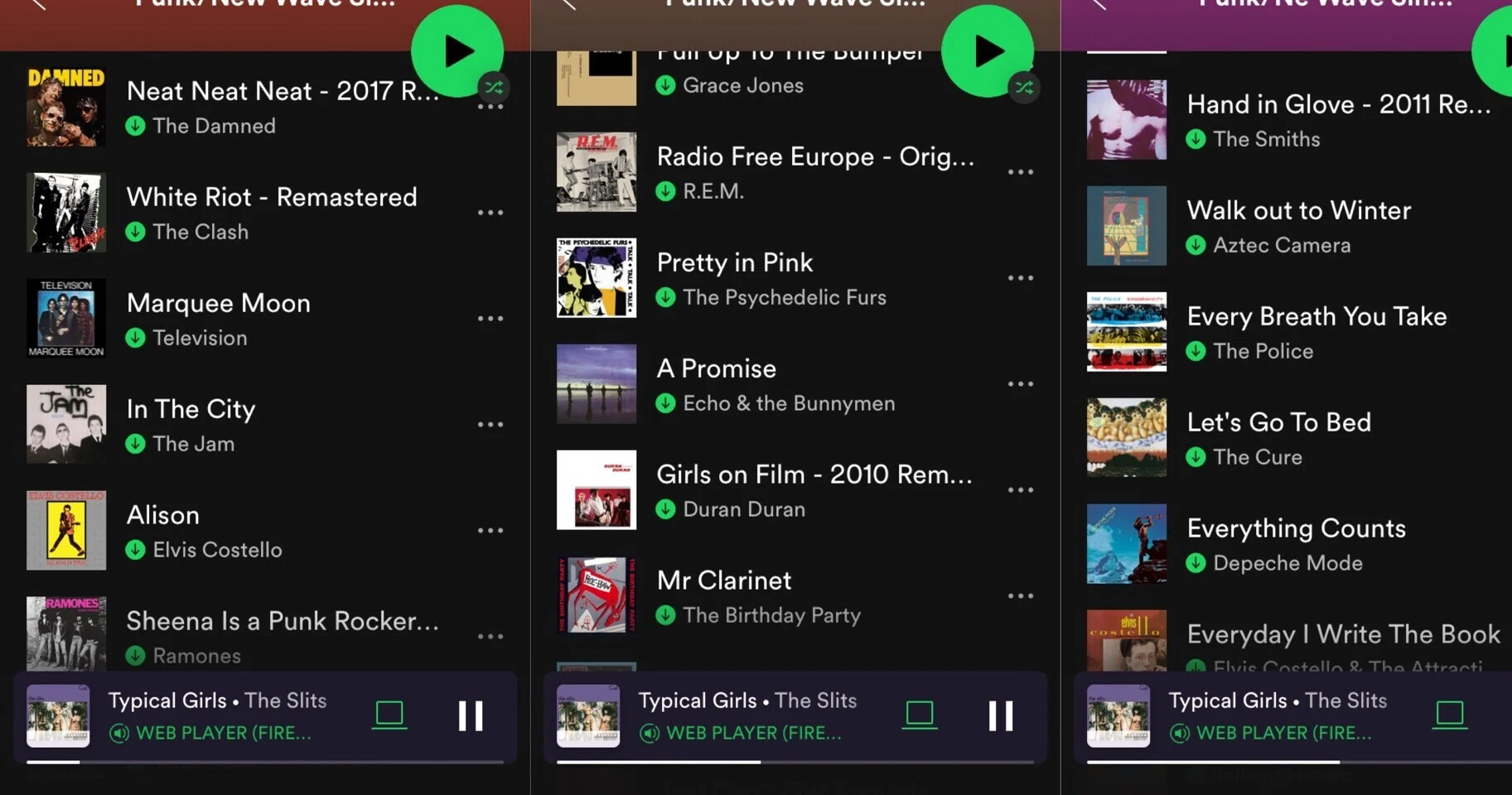Tap WEB PLAYER (FIRE... label in right panel
The image size is (1512, 795).
click(x=1284, y=733)
